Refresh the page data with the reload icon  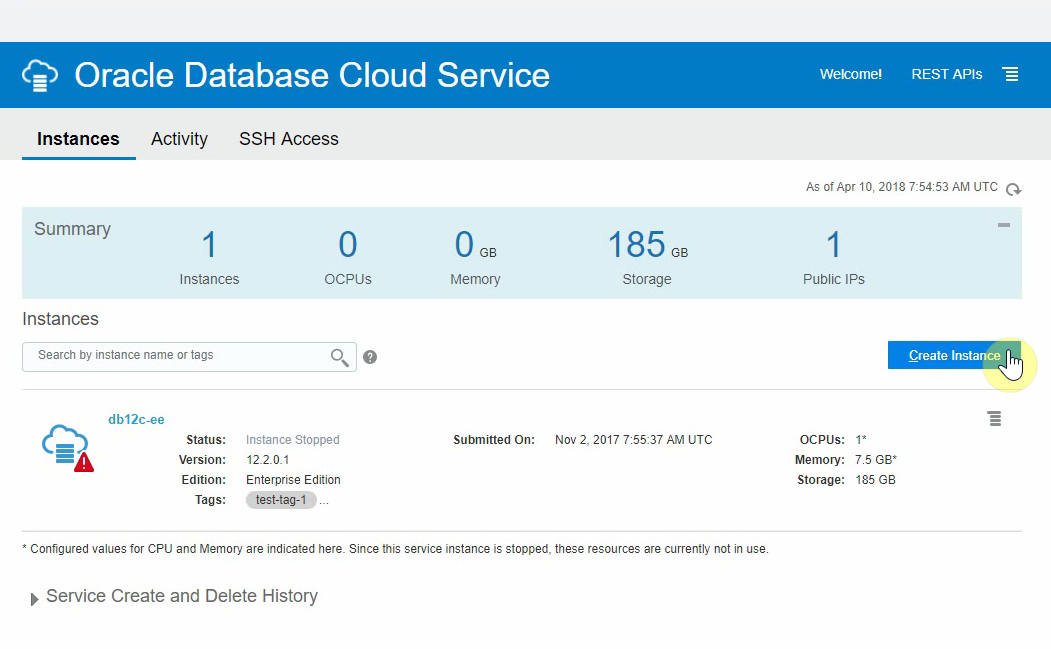[x=1013, y=189]
